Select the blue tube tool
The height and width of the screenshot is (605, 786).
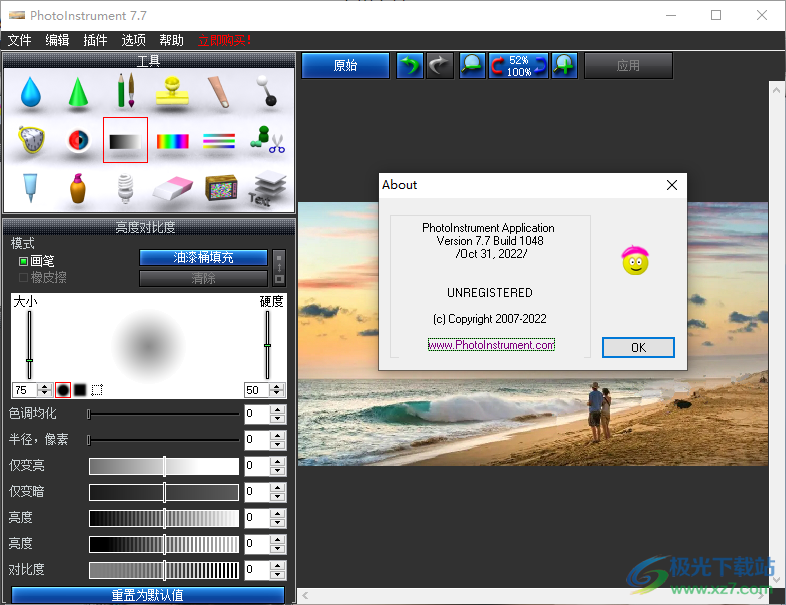pyautogui.click(x=30, y=188)
